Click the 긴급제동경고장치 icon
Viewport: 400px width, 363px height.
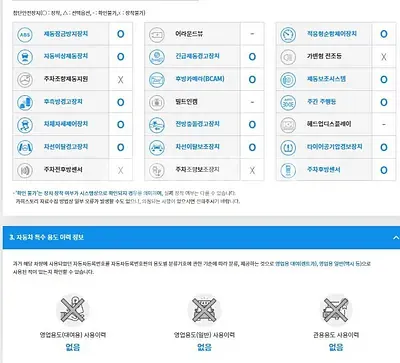(x=157, y=57)
